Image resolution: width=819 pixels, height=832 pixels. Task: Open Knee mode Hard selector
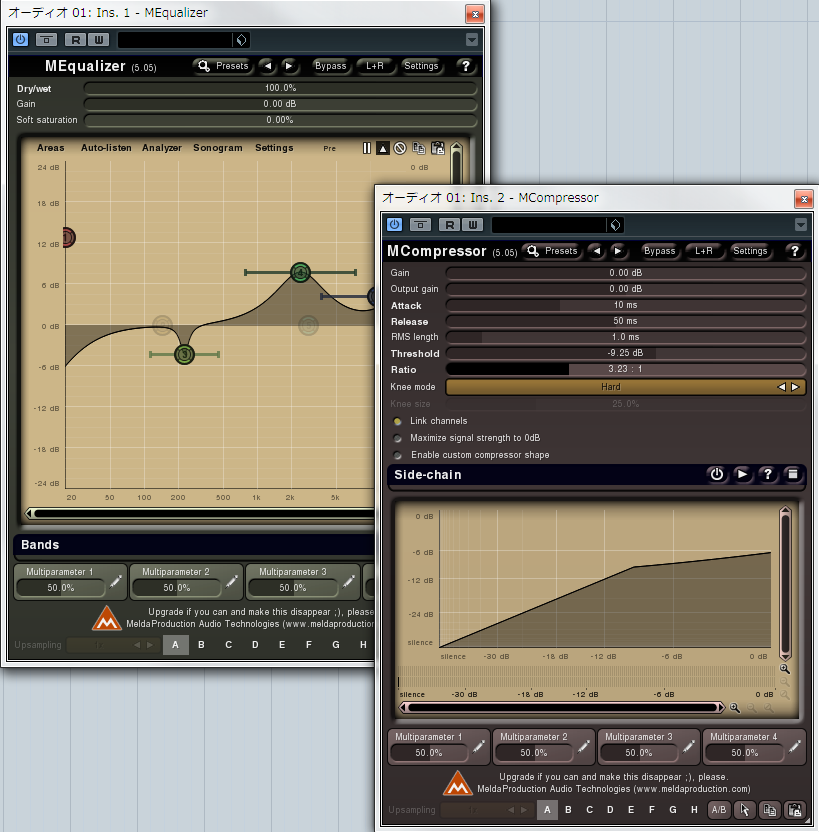(610, 387)
